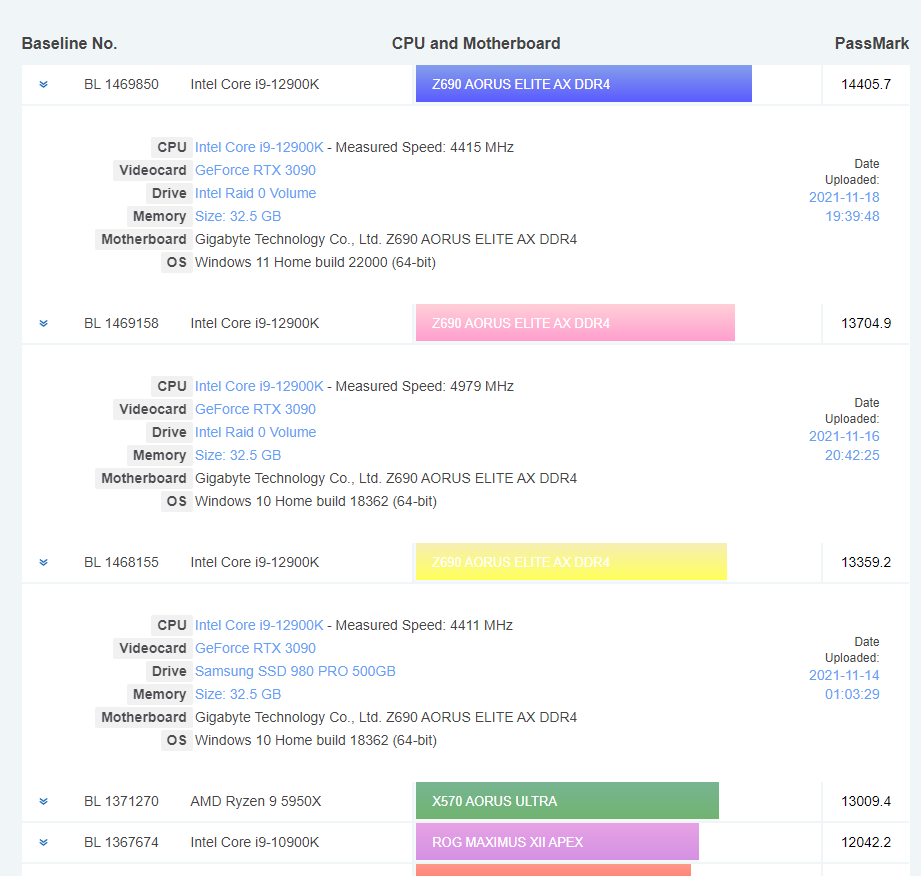
Task: Click OS label beside Windows 11 Home
Action: click(176, 262)
